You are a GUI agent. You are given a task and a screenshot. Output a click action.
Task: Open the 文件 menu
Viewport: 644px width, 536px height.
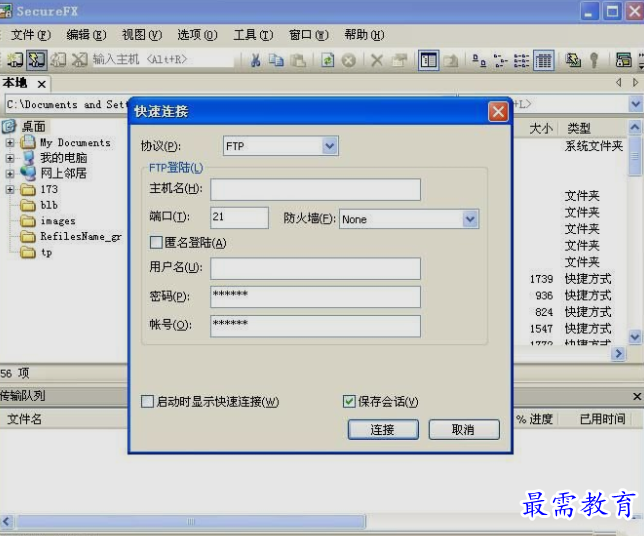click(x=31, y=35)
